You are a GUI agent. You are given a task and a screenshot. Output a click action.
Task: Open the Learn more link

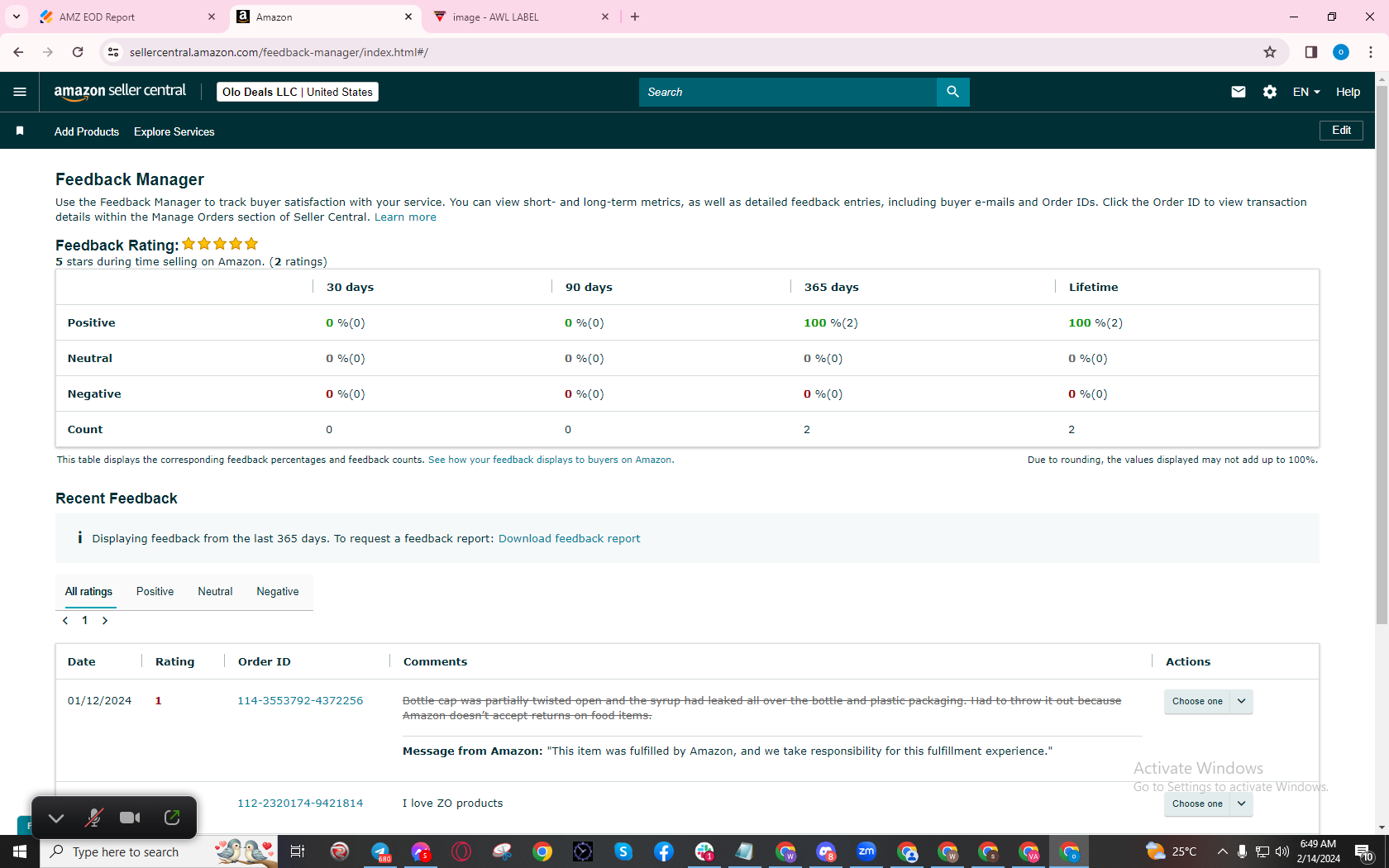pos(405,217)
